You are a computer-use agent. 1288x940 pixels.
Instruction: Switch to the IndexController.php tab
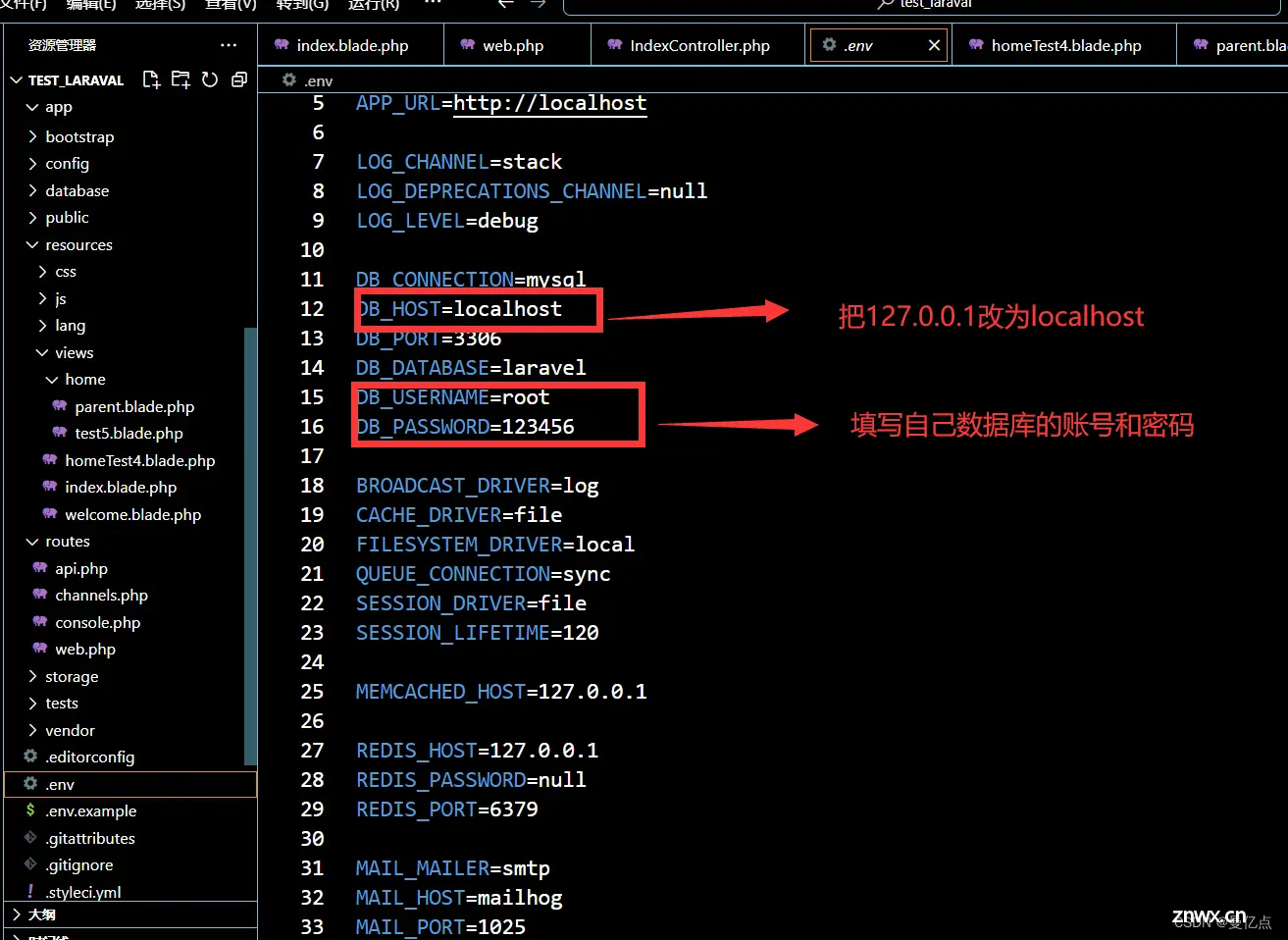pyautogui.click(x=699, y=45)
